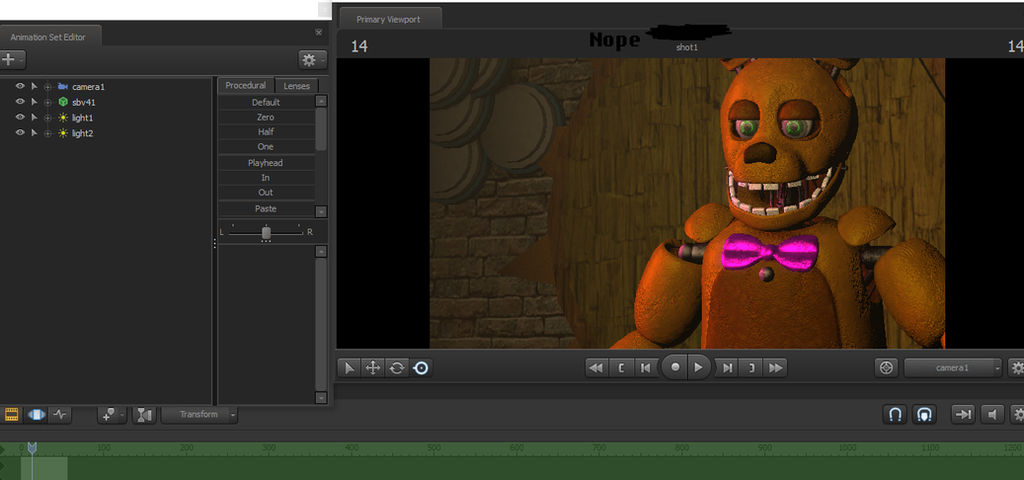Apply the Out procedural preset

266,193
